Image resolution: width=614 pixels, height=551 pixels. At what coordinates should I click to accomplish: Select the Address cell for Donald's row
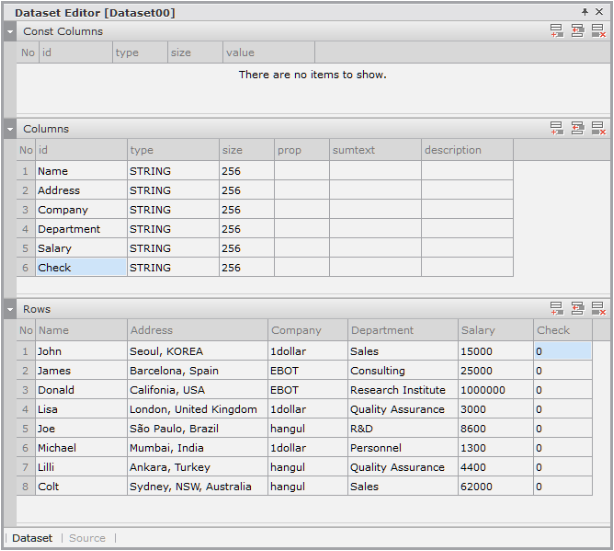click(197, 390)
